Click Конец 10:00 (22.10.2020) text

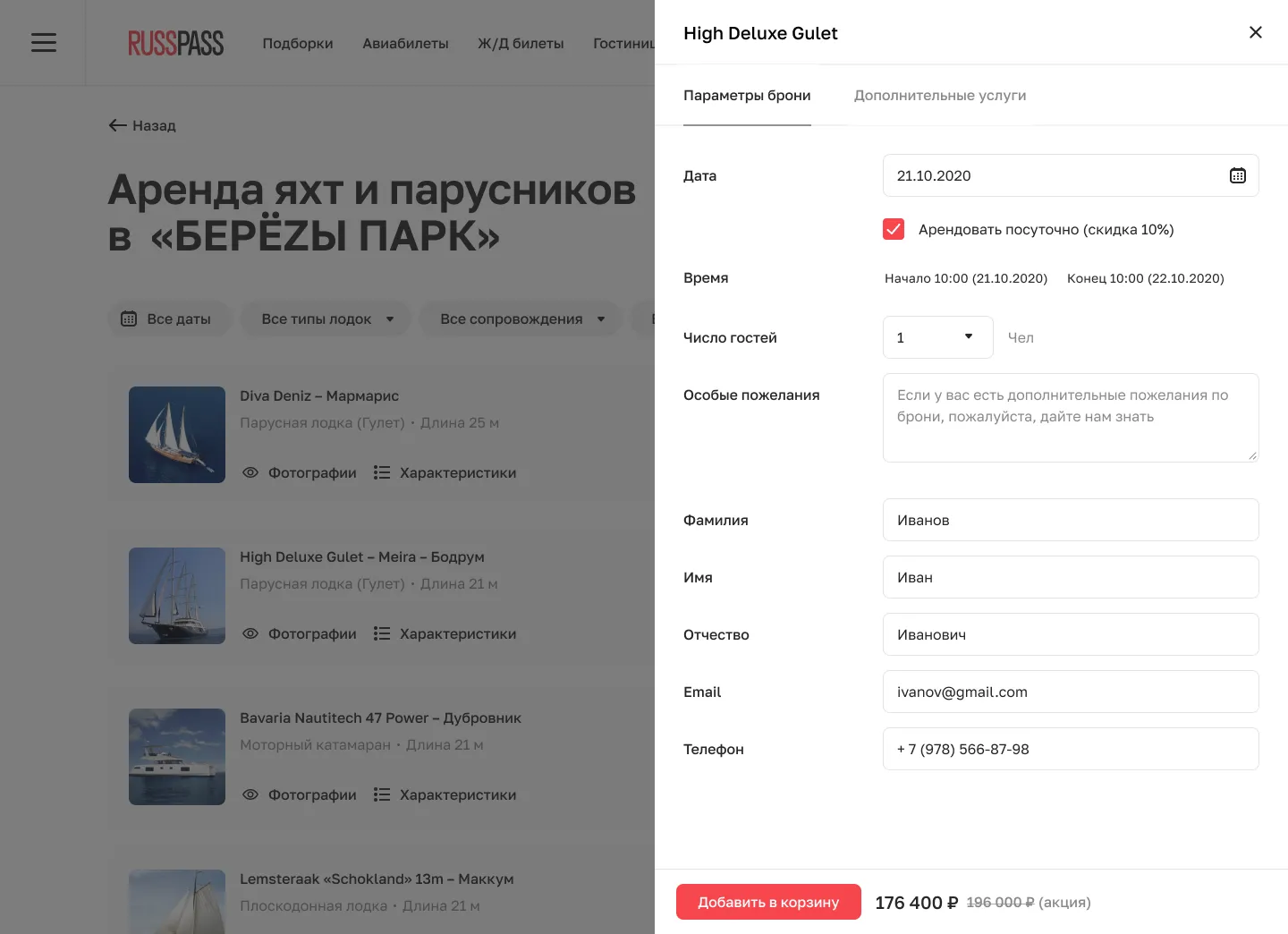tap(1146, 278)
